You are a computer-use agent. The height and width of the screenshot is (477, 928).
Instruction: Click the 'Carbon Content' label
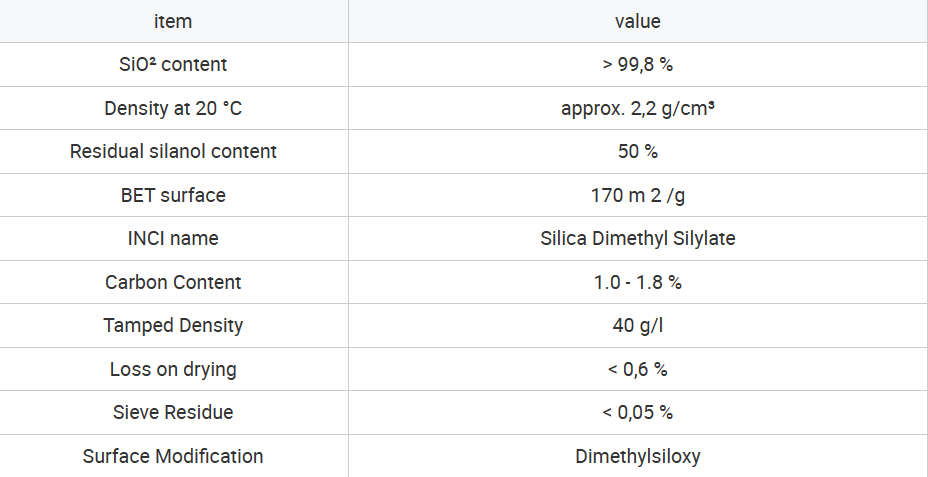pyautogui.click(x=173, y=282)
